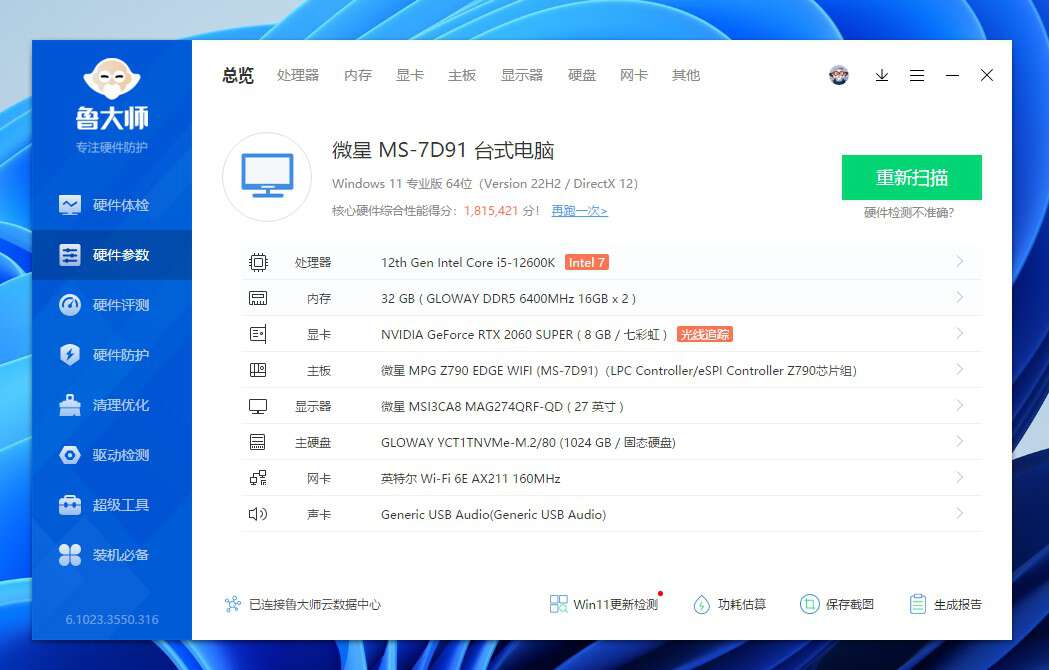Open the hamburger menu icon
This screenshot has height=670, width=1049.
918,75
